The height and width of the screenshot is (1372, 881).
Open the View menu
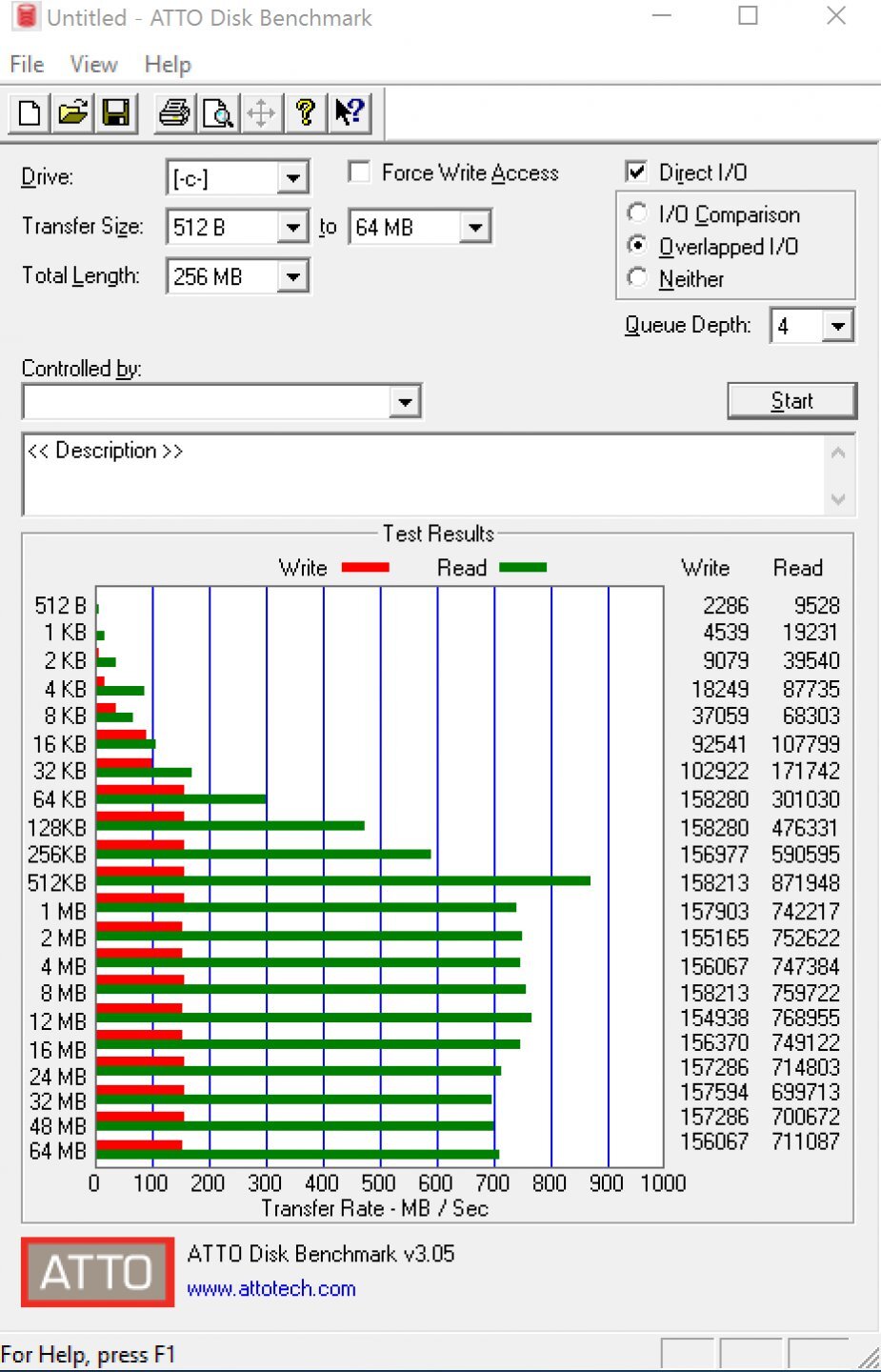tap(93, 64)
